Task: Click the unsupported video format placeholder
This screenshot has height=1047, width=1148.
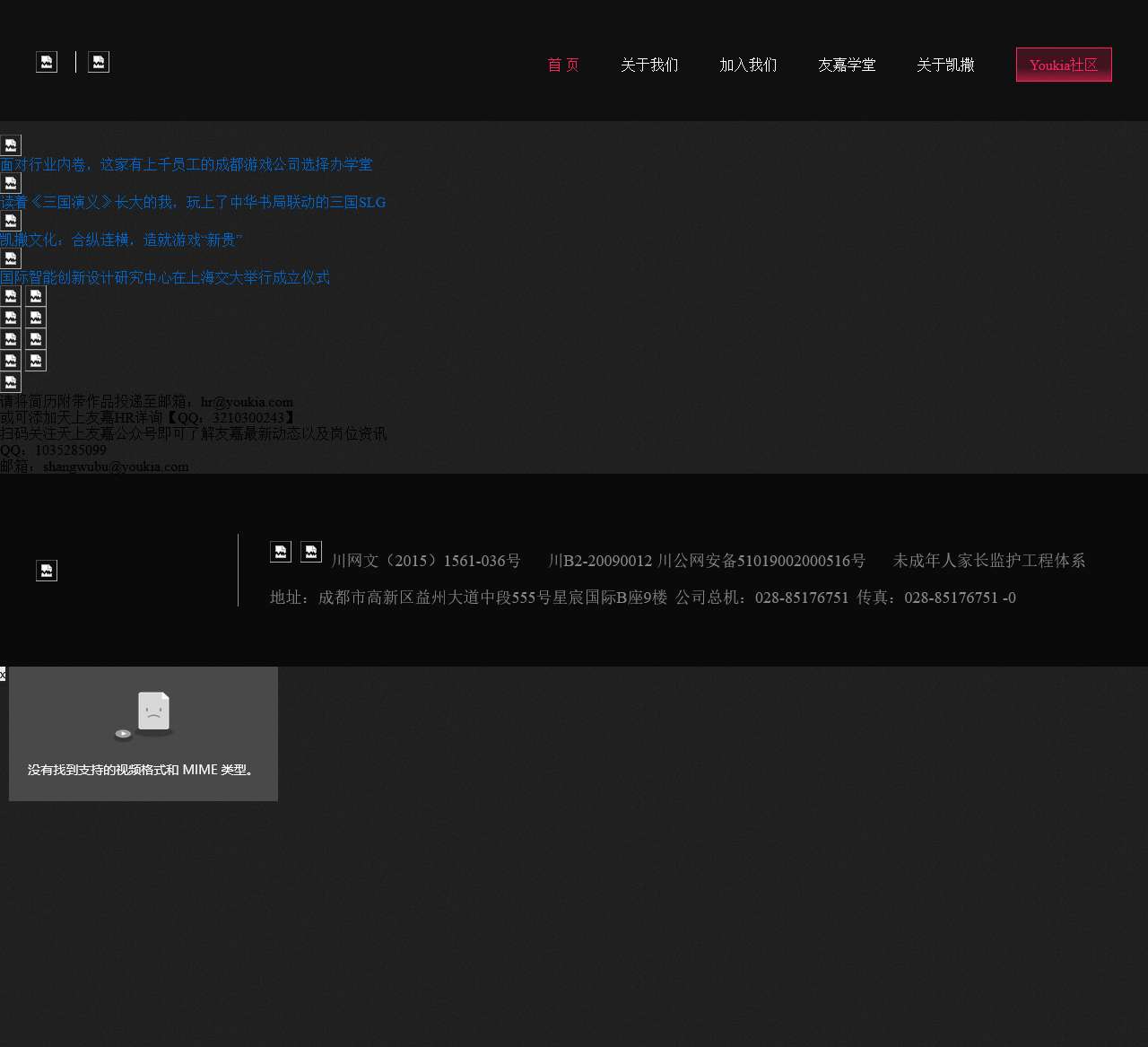Action: click(x=143, y=734)
